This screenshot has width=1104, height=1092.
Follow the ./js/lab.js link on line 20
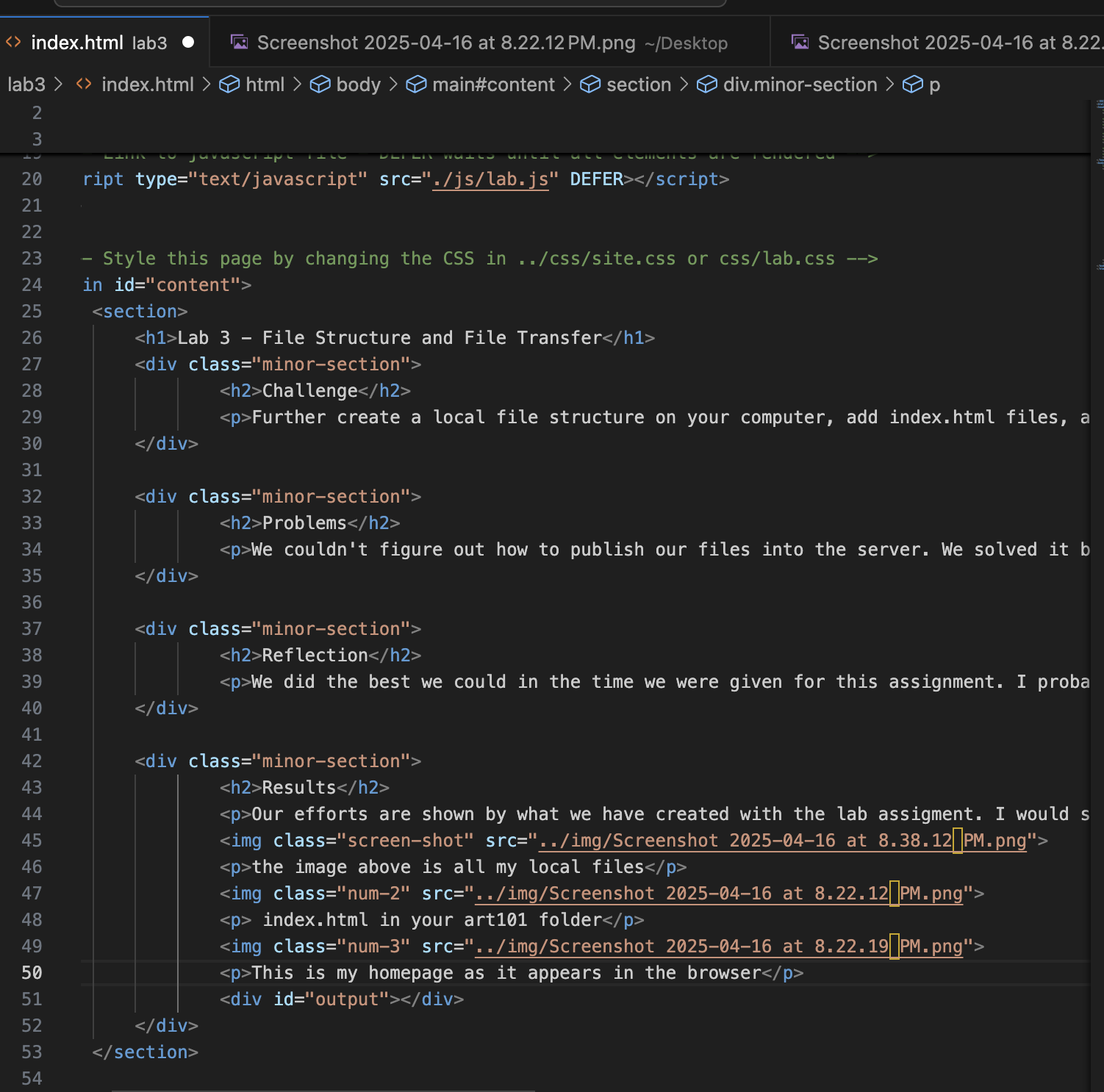[490, 179]
